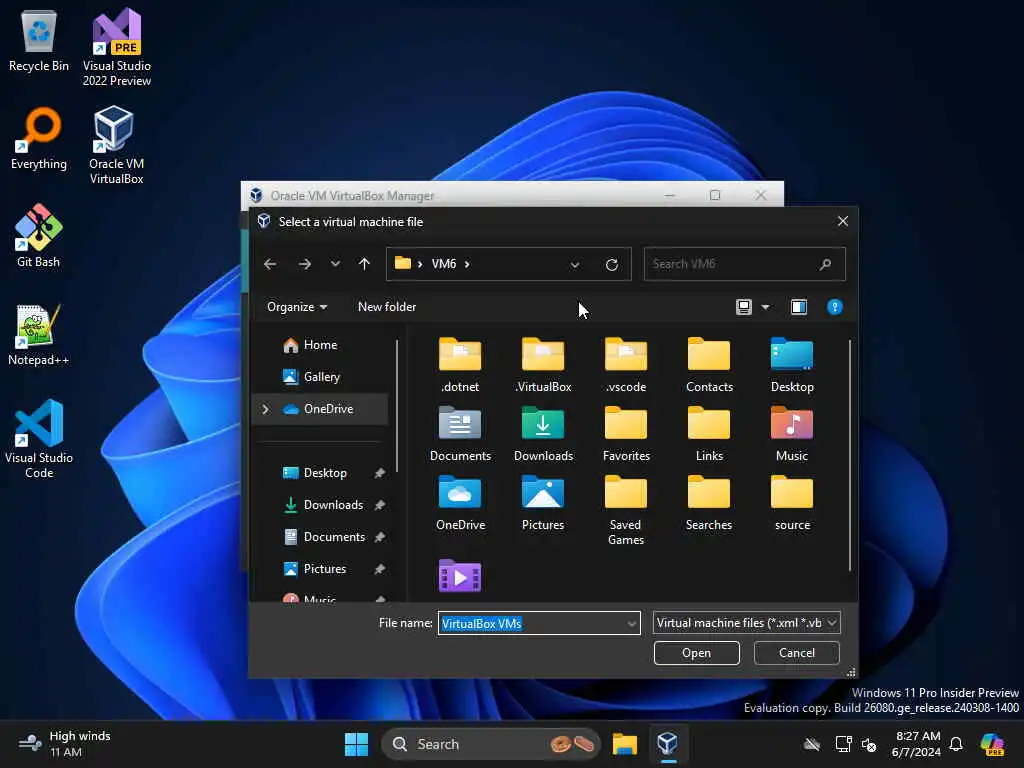Viewport: 1024px width, 768px height.
Task: Select the Searches folder
Action: click(709, 504)
